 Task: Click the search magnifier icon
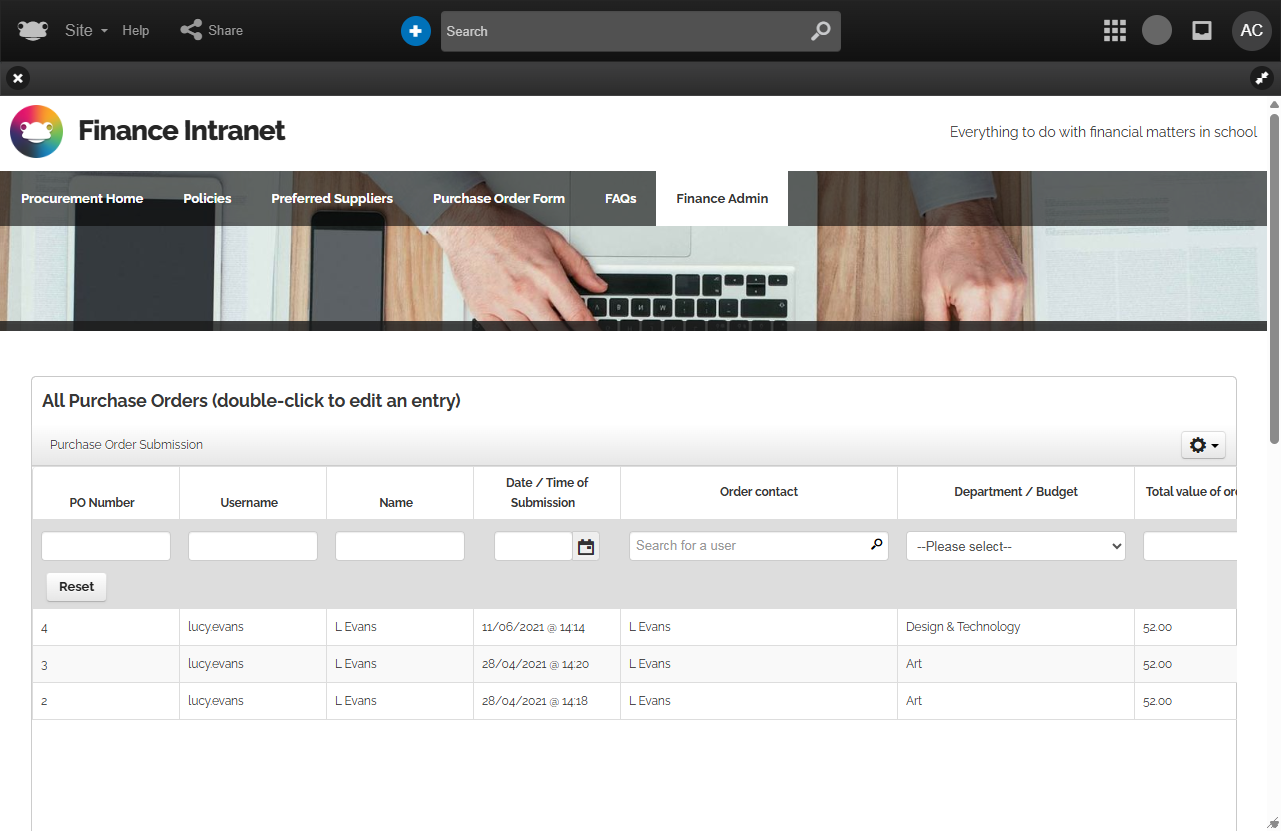(820, 31)
